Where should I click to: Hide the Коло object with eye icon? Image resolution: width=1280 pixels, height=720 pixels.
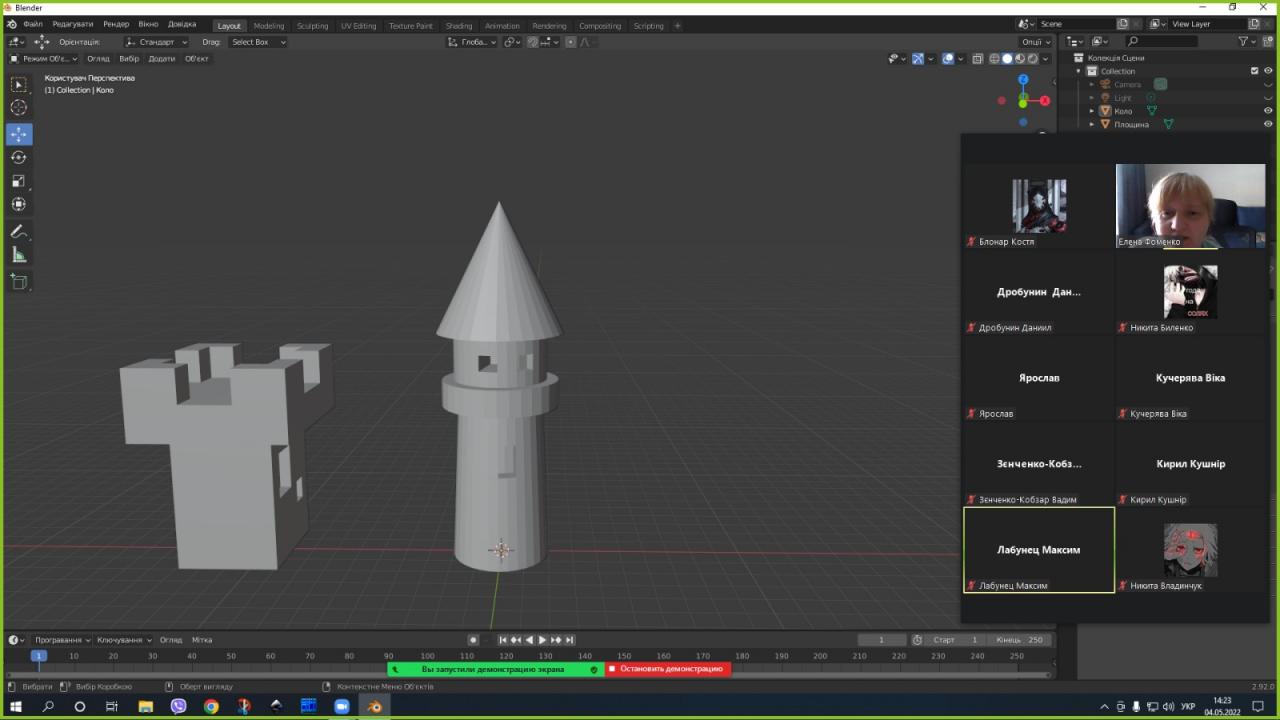pyautogui.click(x=1268, y=111)
